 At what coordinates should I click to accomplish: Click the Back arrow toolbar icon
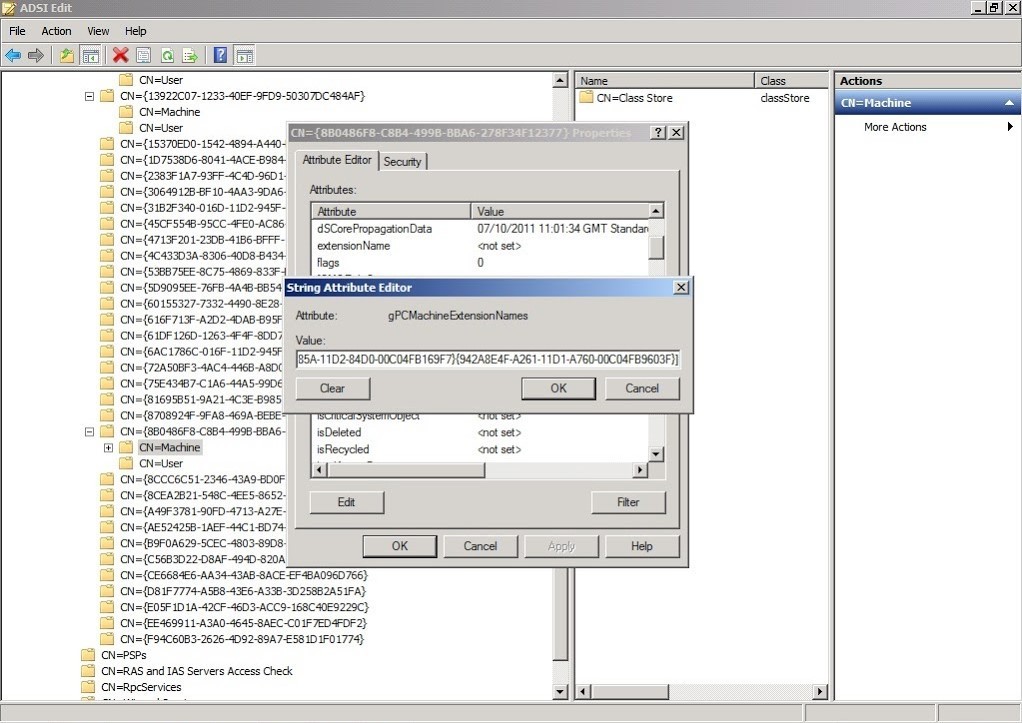pos(13,55)
